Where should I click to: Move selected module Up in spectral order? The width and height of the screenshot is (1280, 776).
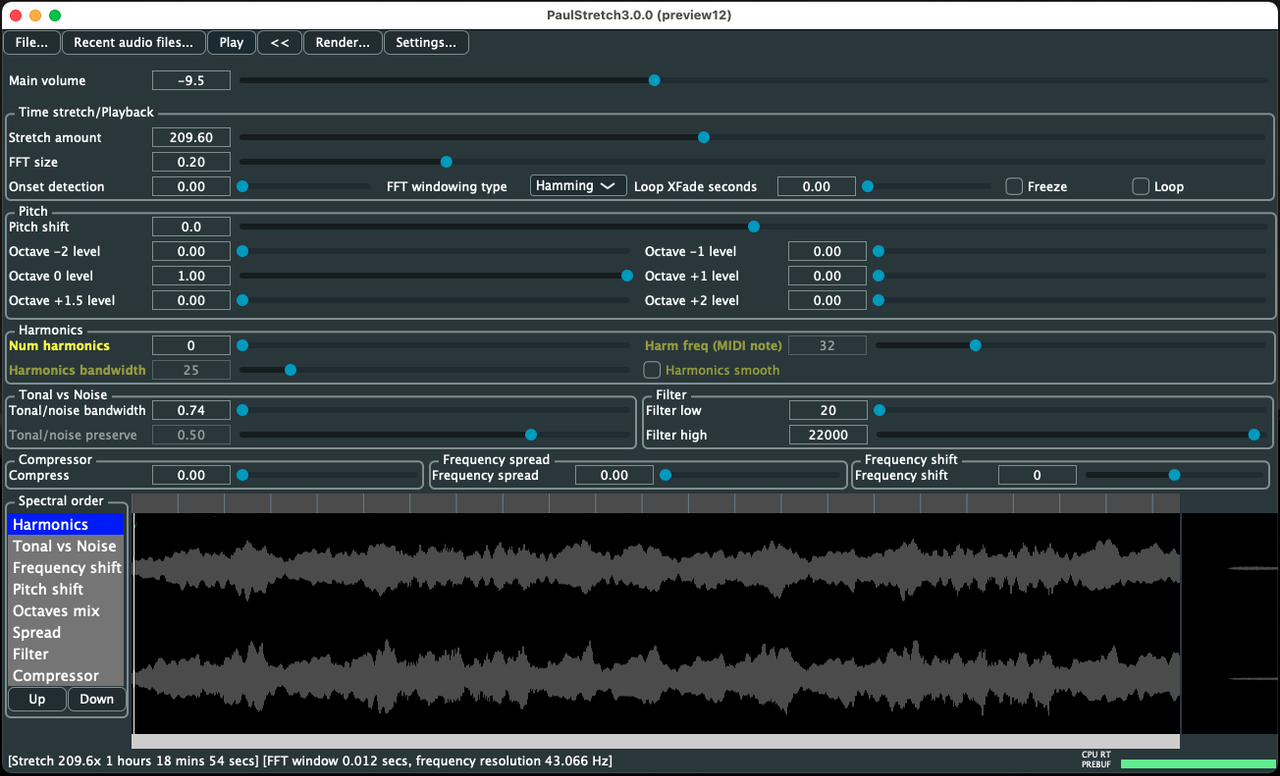tap(37, 699)
